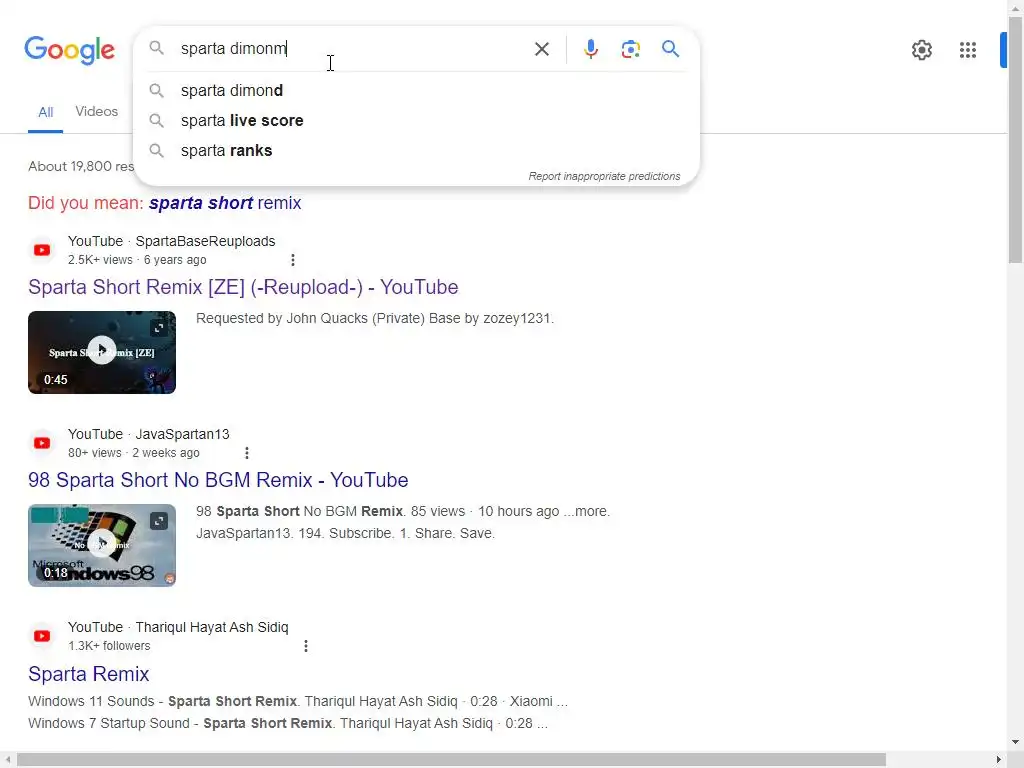
Task: Click YouTube favicon beside JavaSpartan13
Action: tap(42, 443)
